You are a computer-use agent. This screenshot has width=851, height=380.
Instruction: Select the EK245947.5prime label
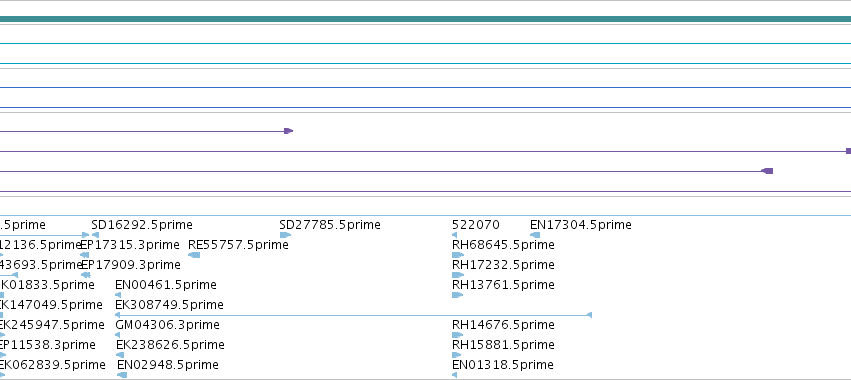52,325
